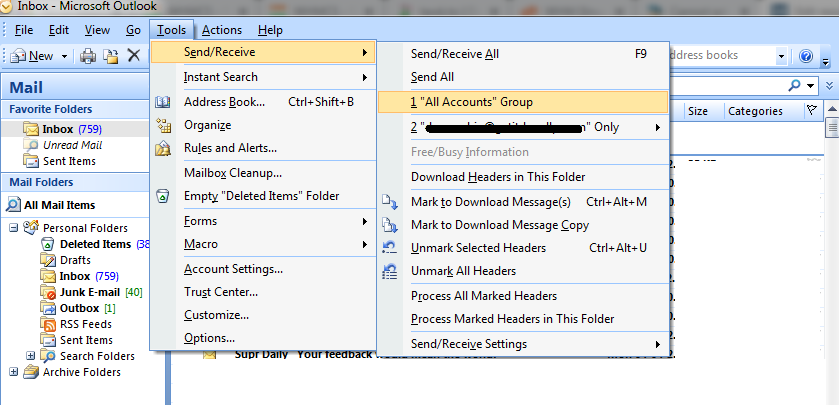The height and width of the screenshot is (405, 839).
Task: Expand the Forms submenu
Action: (263, 221)
